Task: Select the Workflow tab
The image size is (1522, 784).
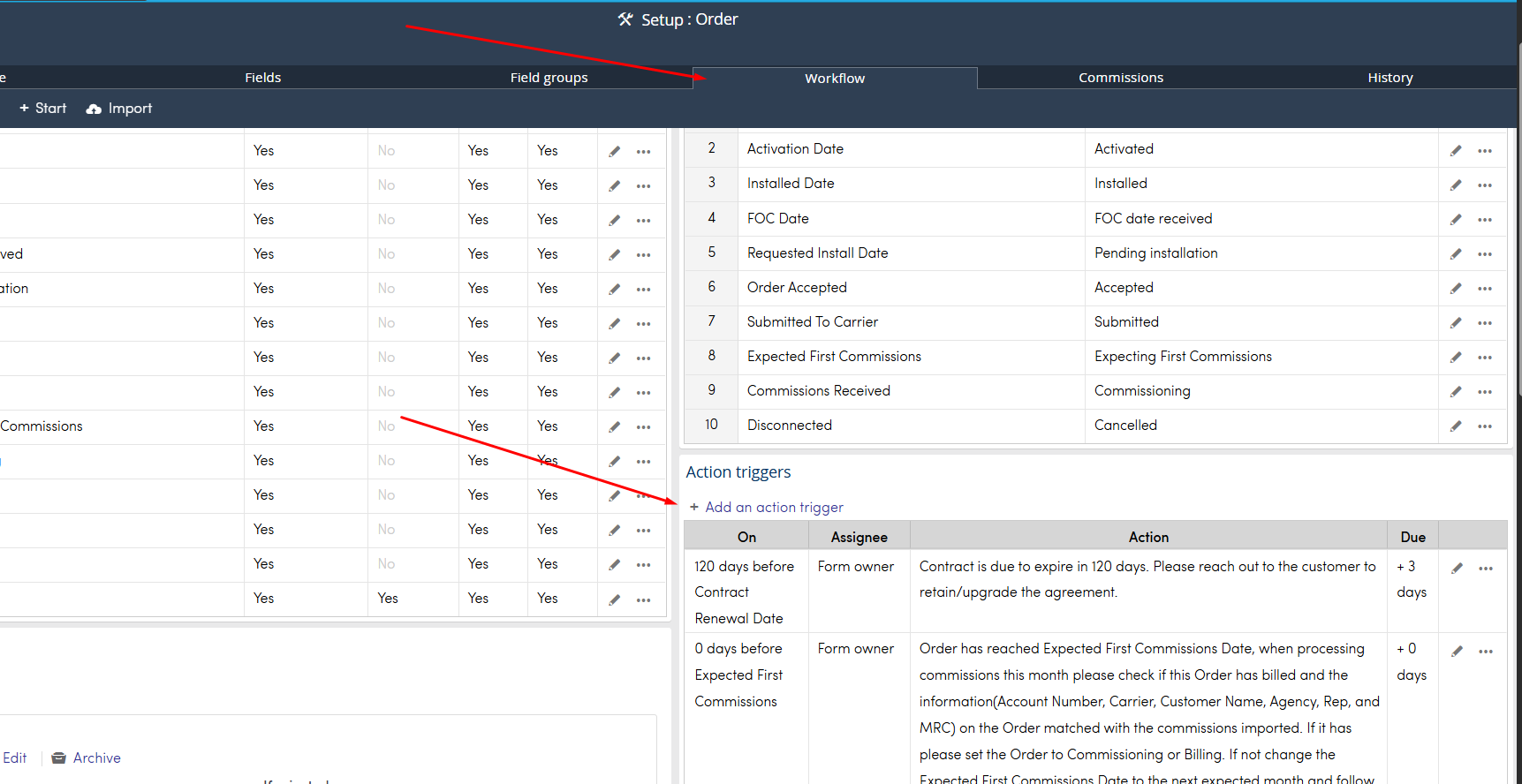Action: (835, 79)
